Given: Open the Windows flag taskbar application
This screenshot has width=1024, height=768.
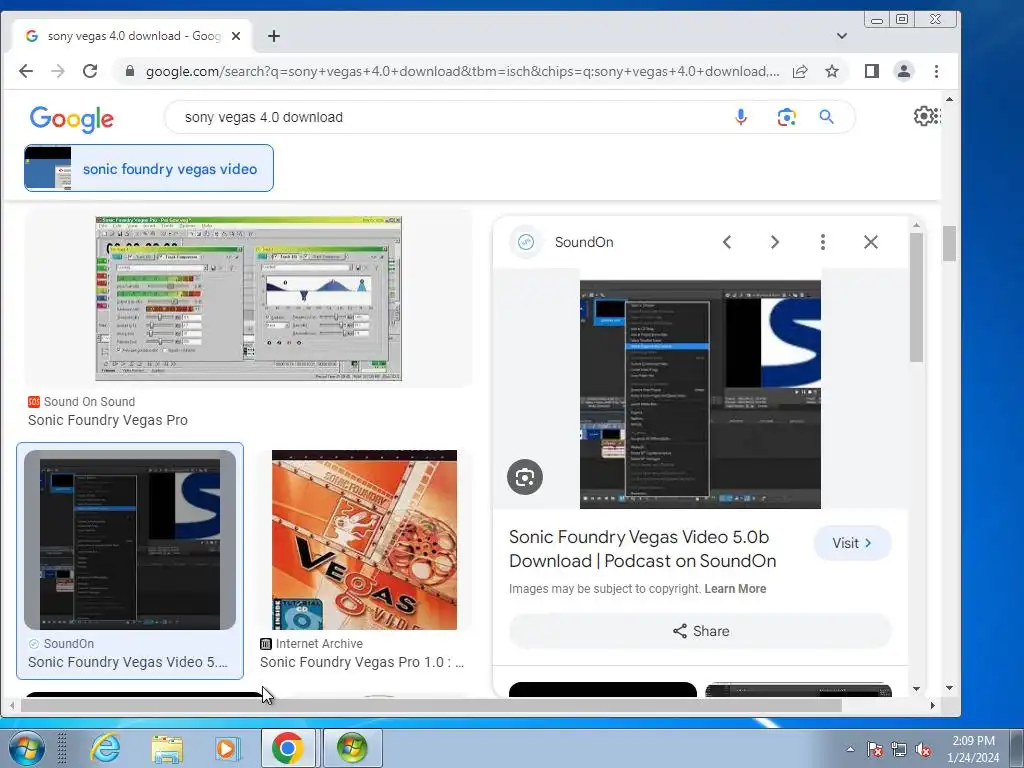Looking at the screenshot, I should coord(353,748).
